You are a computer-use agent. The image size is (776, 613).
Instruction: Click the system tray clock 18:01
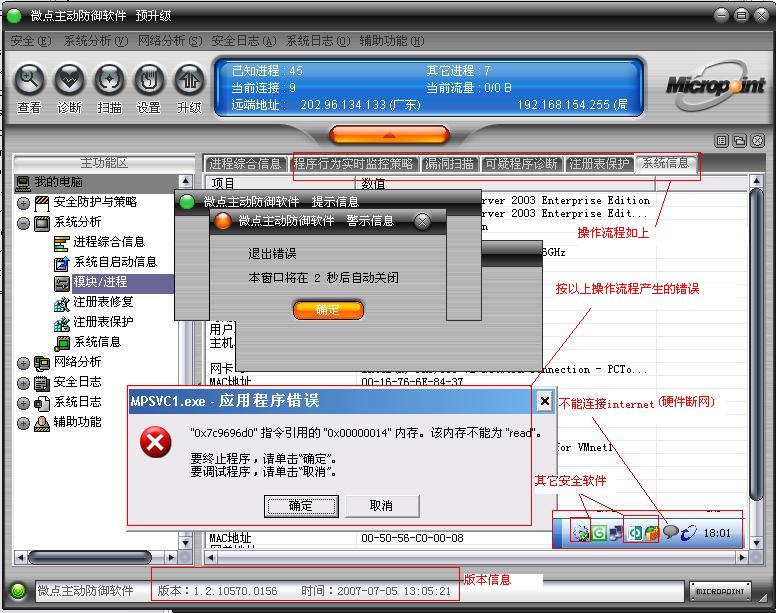(717, 533)
